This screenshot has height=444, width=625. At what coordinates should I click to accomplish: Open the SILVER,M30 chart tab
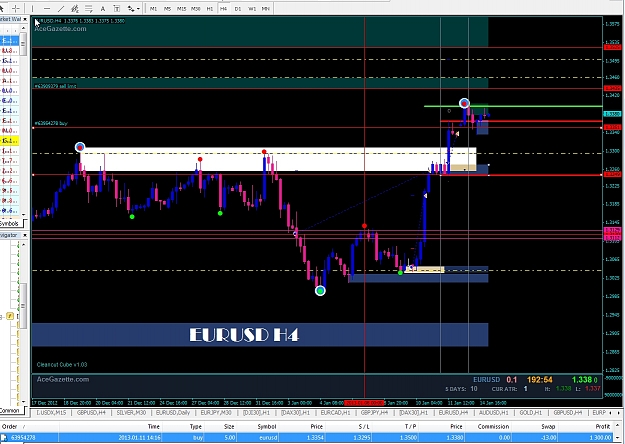pyautogui.click(x=132, y=413)
